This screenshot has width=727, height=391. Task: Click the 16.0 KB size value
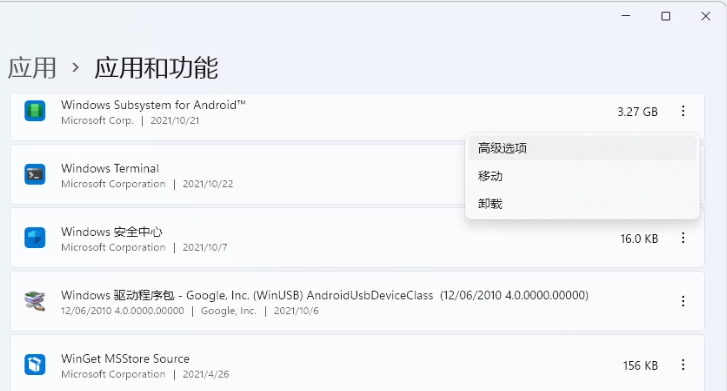[639, 239]
